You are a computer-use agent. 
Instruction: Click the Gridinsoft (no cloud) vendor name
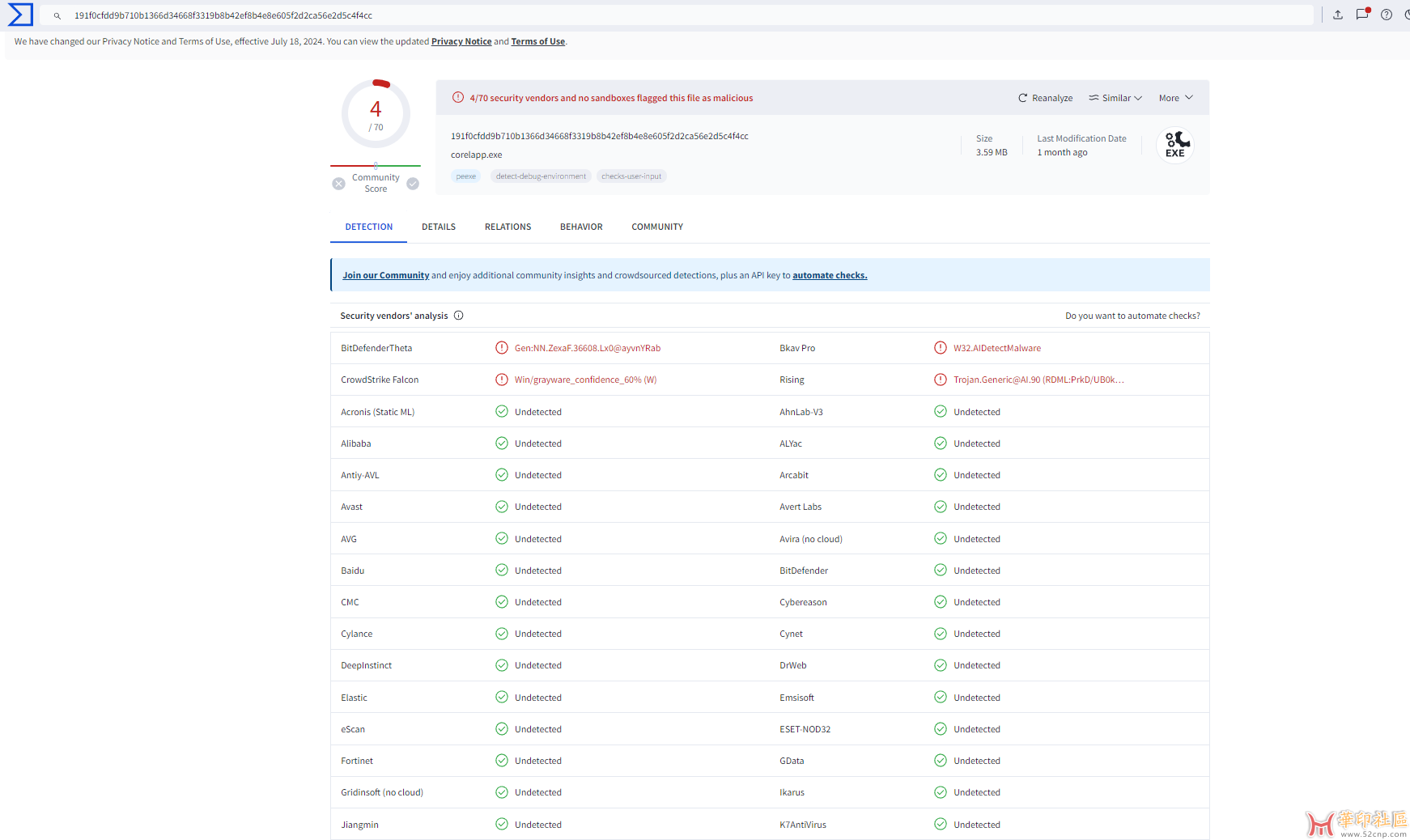382,792
